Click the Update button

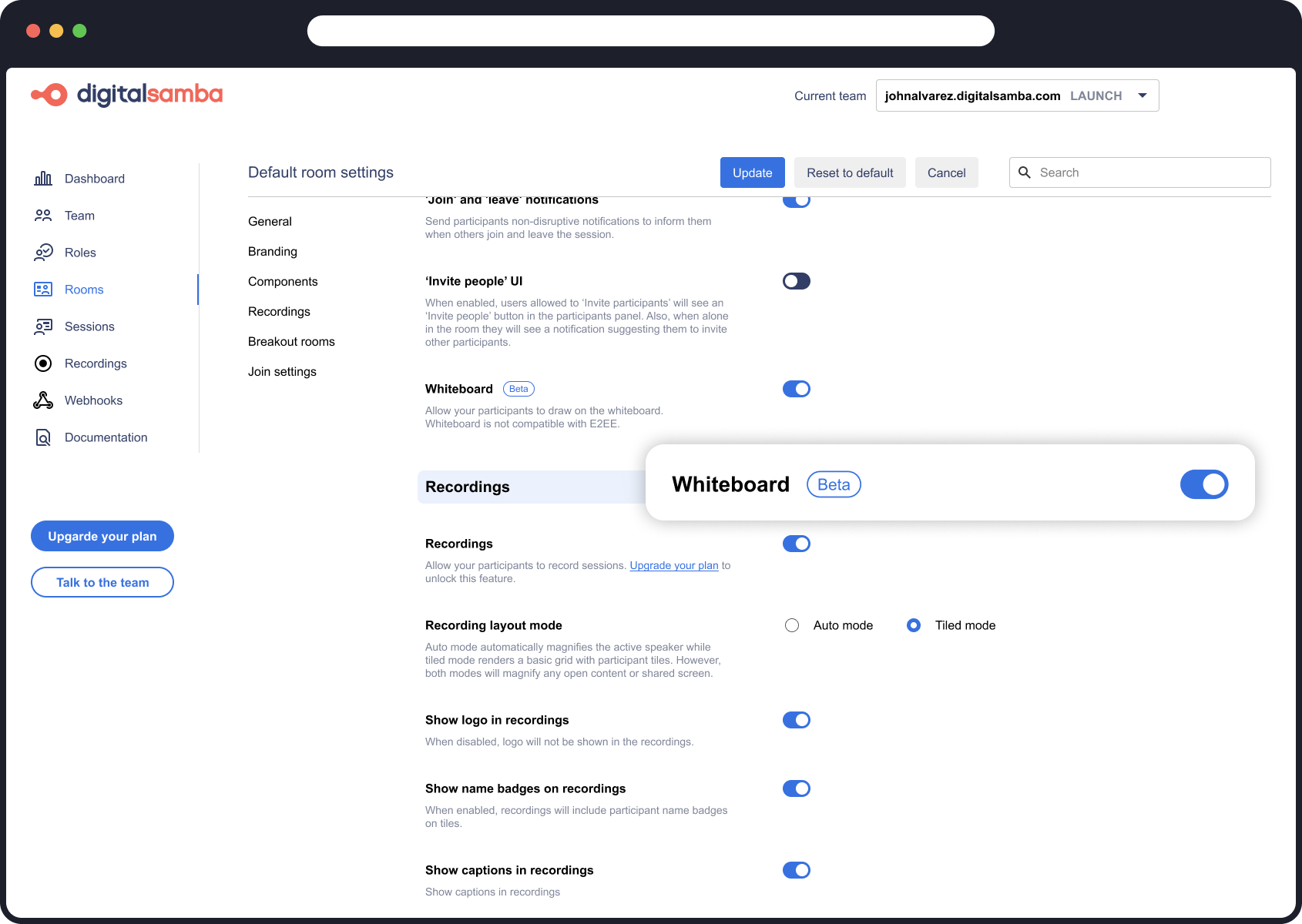click(752, 172)
